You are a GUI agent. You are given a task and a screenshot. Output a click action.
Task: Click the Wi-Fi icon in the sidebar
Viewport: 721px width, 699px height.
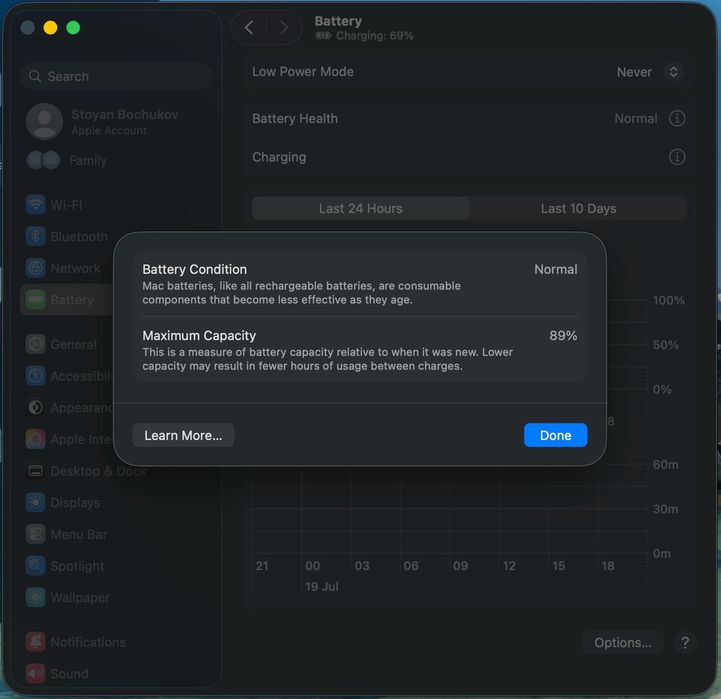point(35,205)
